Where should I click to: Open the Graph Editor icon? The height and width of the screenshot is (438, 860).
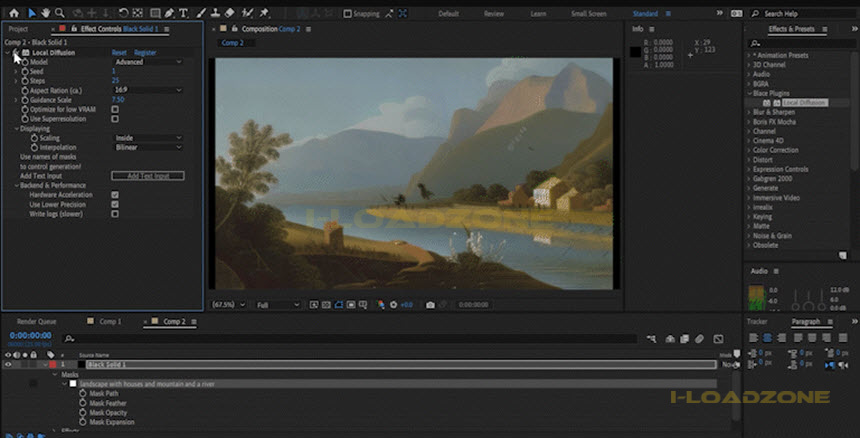tap(718, 339)
